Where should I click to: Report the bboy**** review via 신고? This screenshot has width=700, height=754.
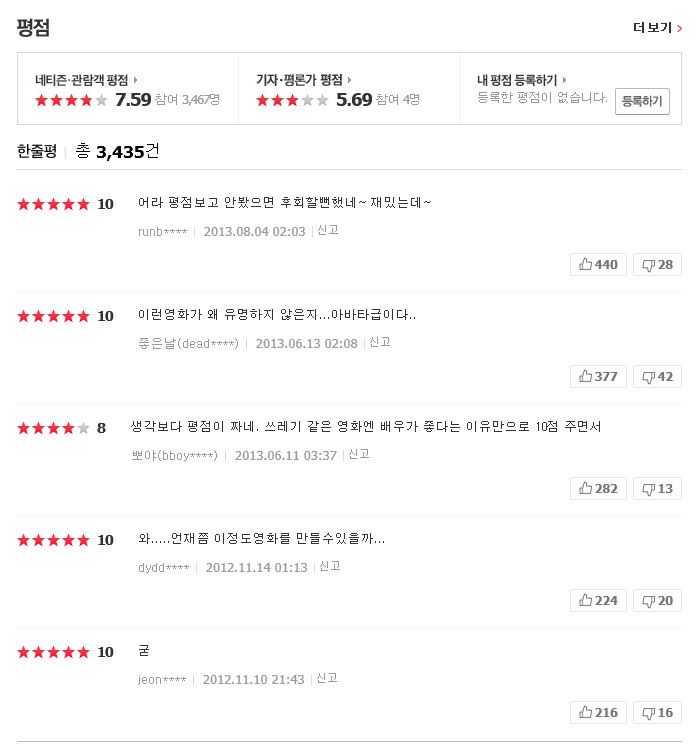click(x=359, y=454)
